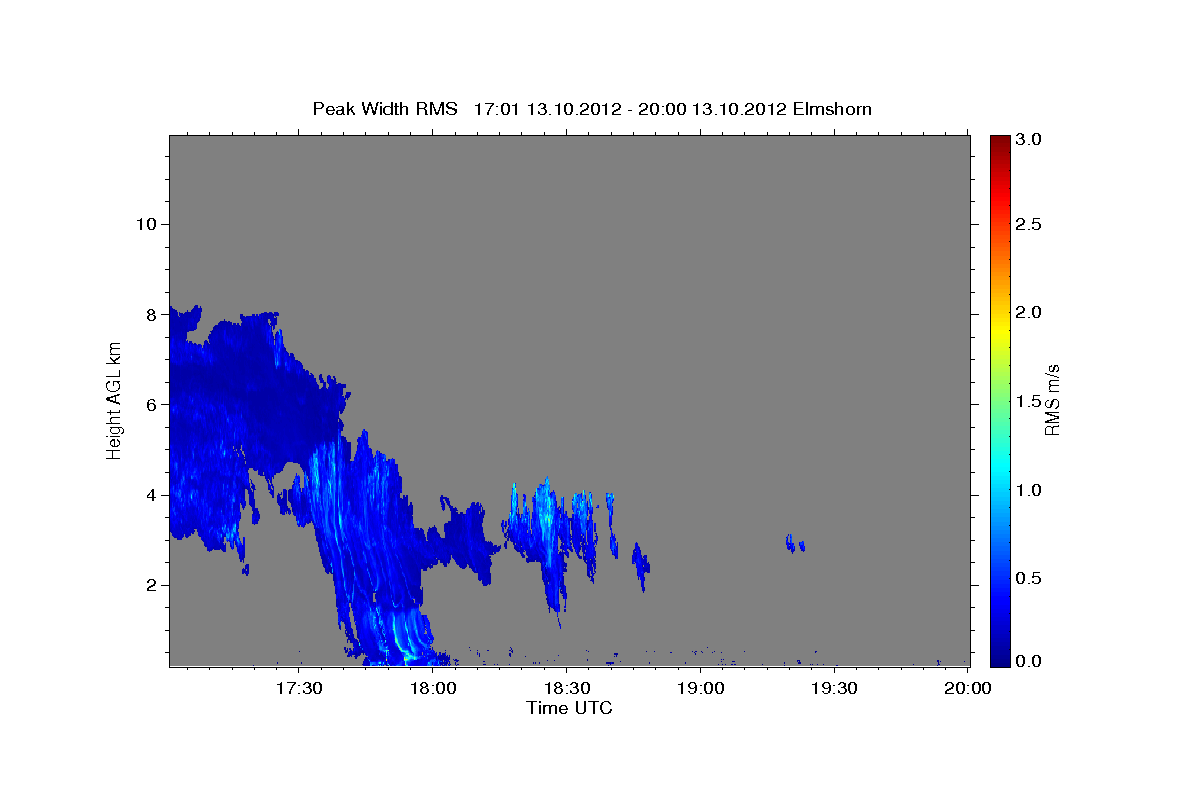Click the 20:00 time tick label
Image resolution: width=1200 pixels, height=800 pixels.
click(x=967, y=688)
